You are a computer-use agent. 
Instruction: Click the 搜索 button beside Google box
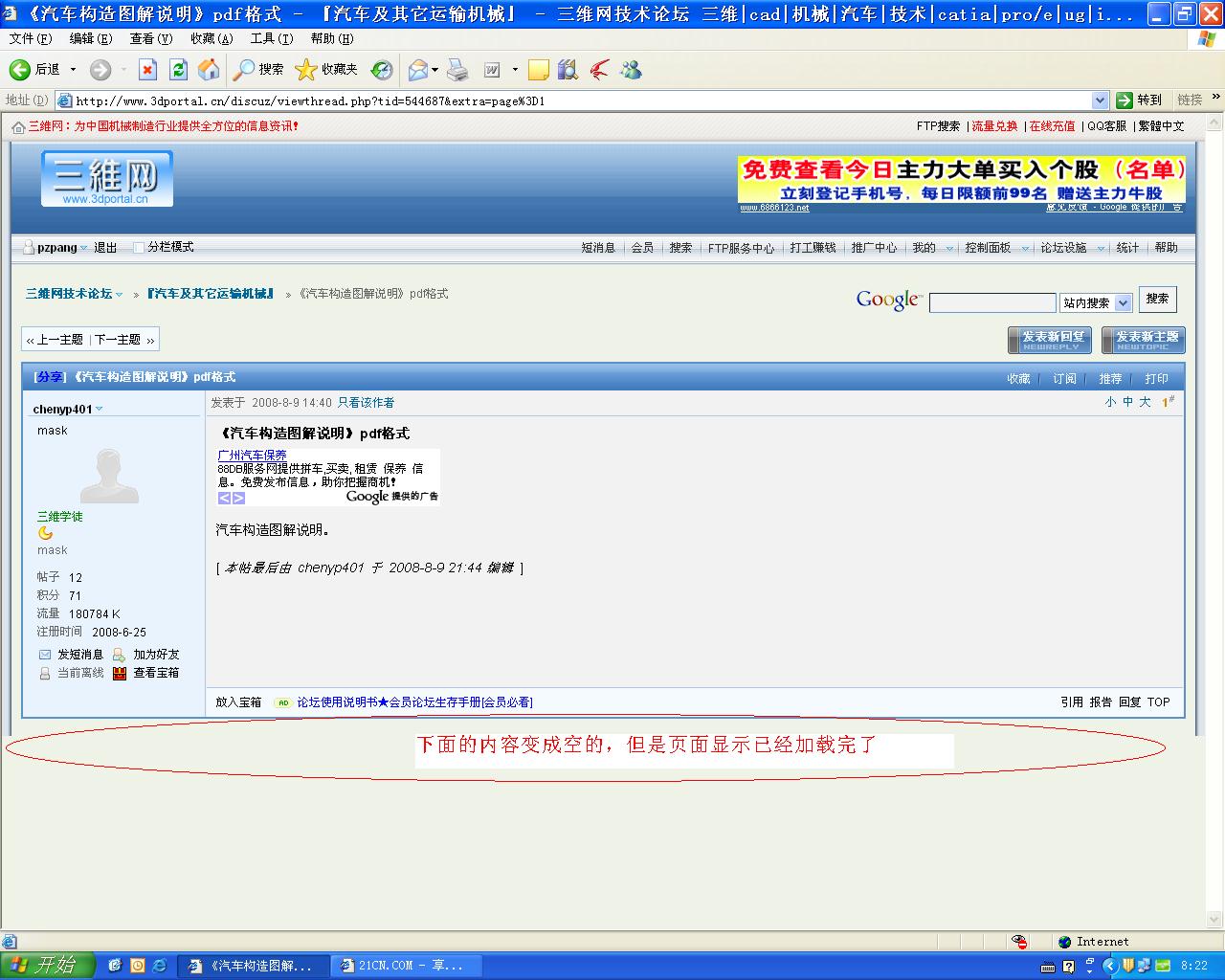pyautogui.click(x=1158, y=300)
